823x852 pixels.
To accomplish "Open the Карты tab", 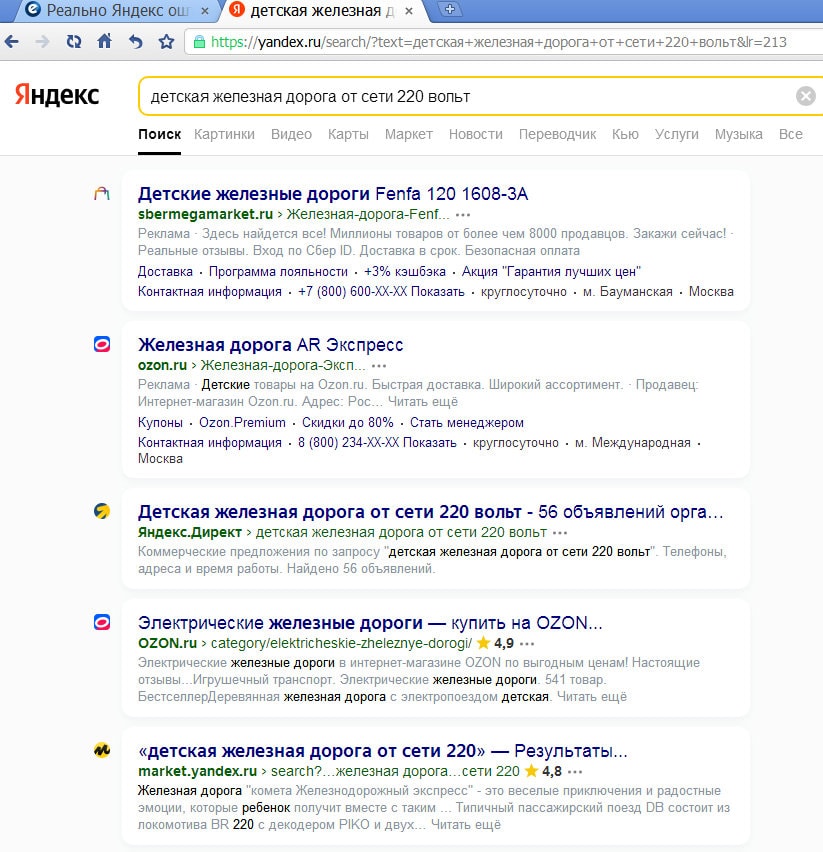I will tap(348, 134).
